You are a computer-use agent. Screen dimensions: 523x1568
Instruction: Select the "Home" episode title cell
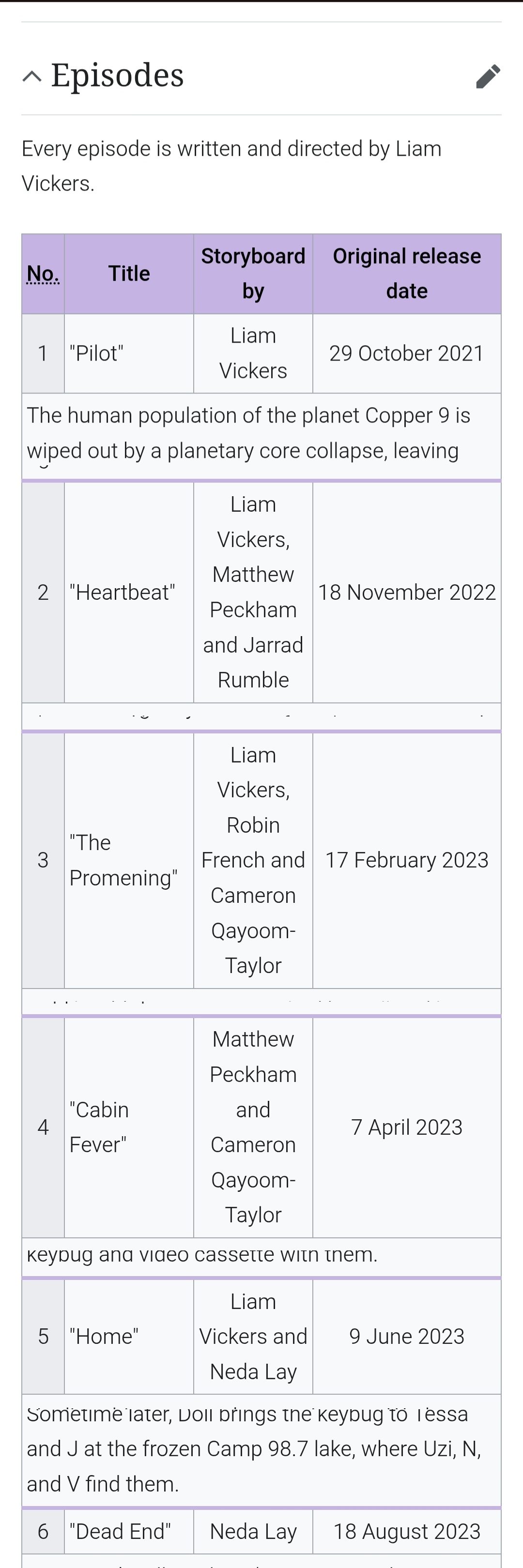104,1337
